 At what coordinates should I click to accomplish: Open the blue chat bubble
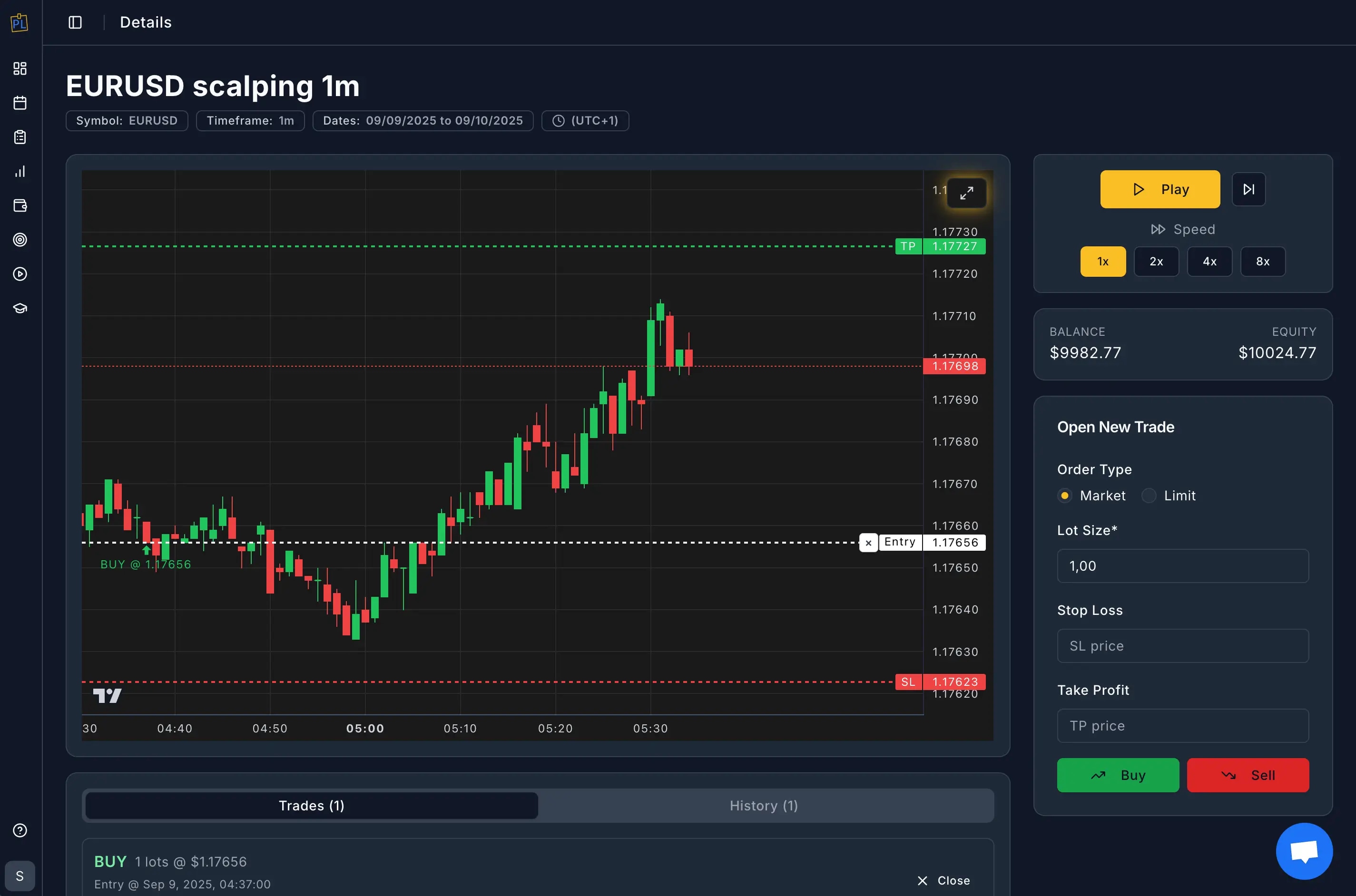tap(1304, 851)
